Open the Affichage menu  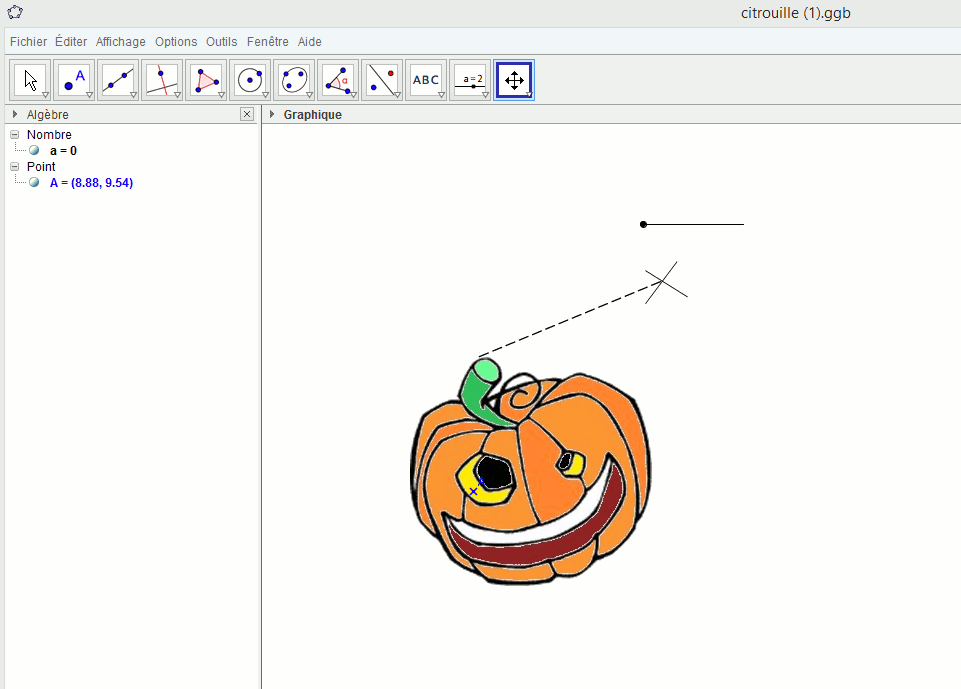click(x=121, y=42)
